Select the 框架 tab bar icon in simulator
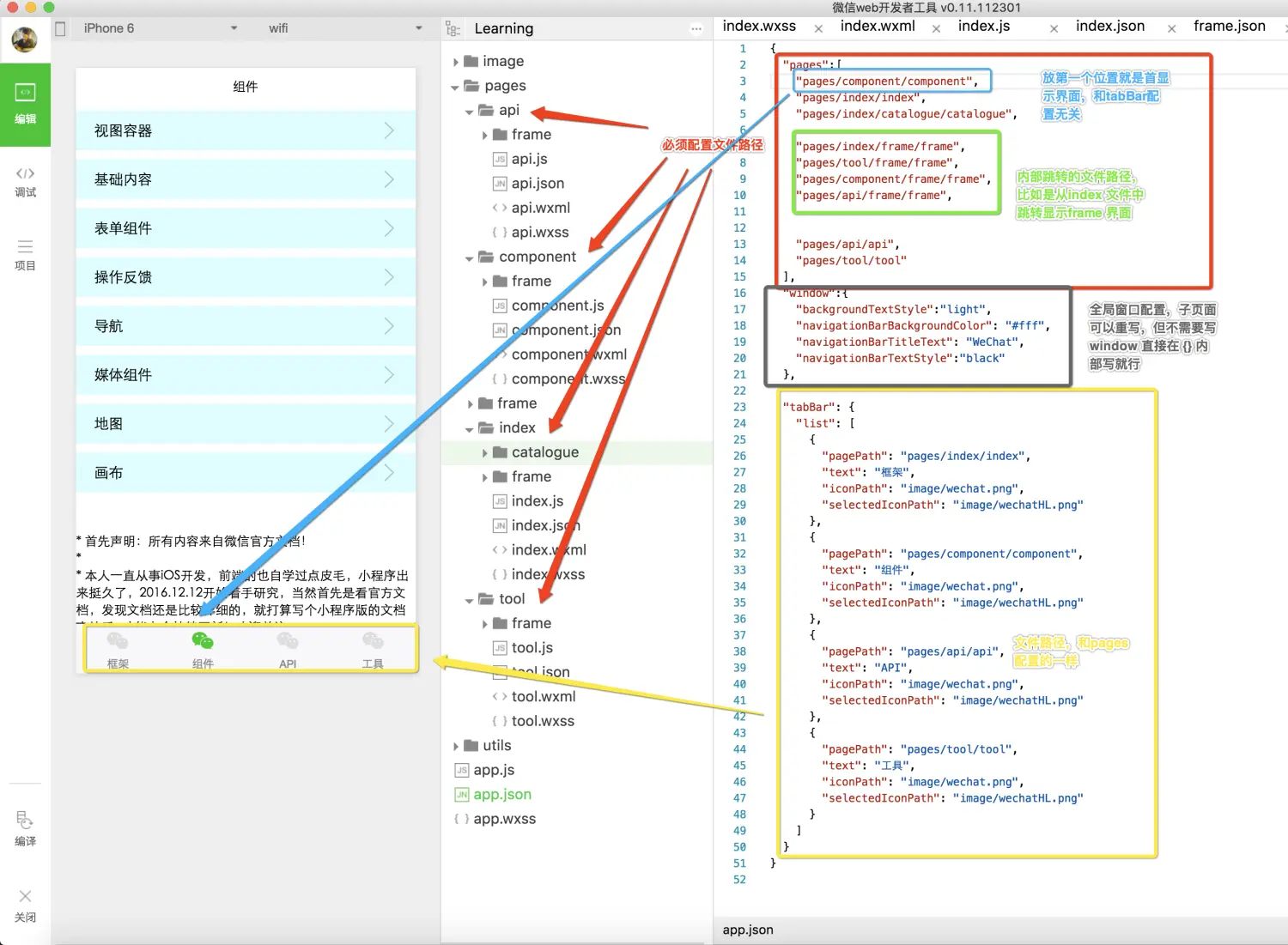 coord(118,650)
